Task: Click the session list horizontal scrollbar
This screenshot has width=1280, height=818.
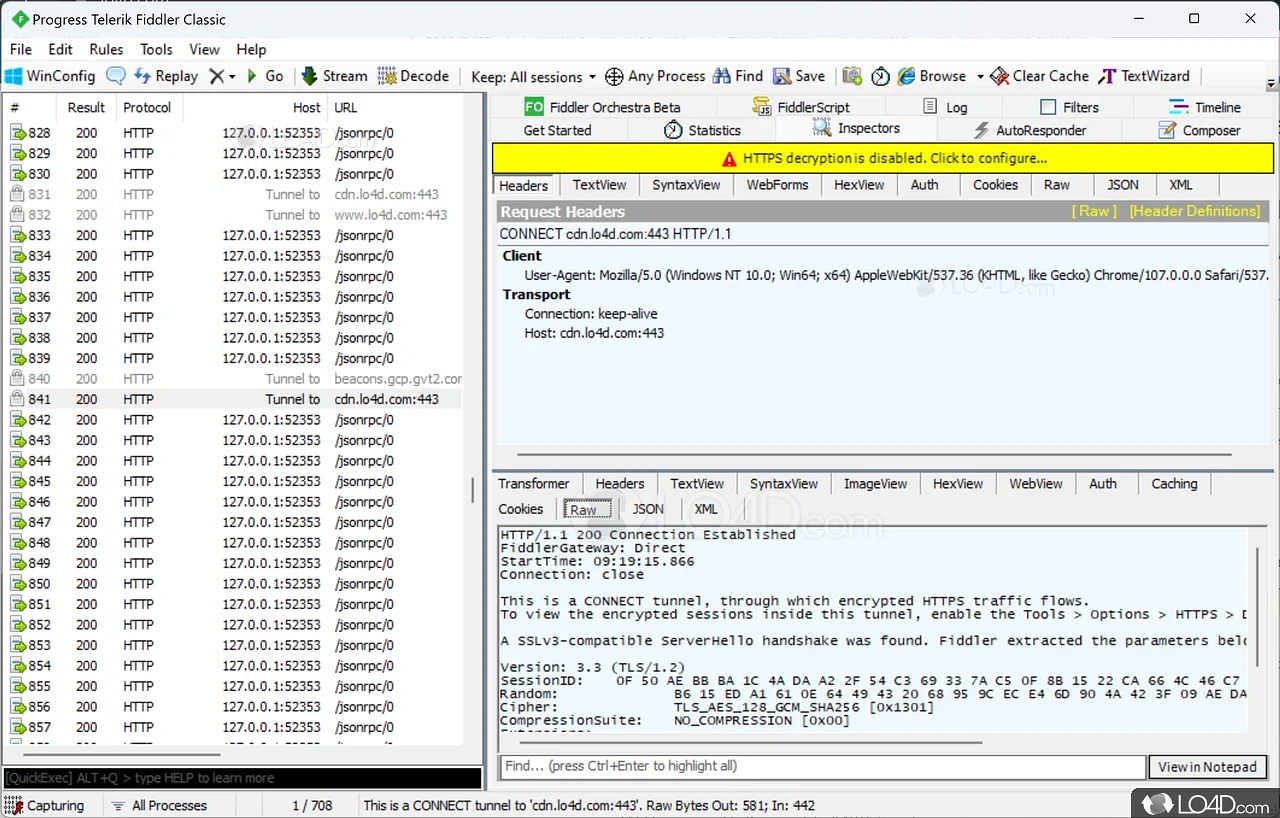Action: click(x=120, y=755)
